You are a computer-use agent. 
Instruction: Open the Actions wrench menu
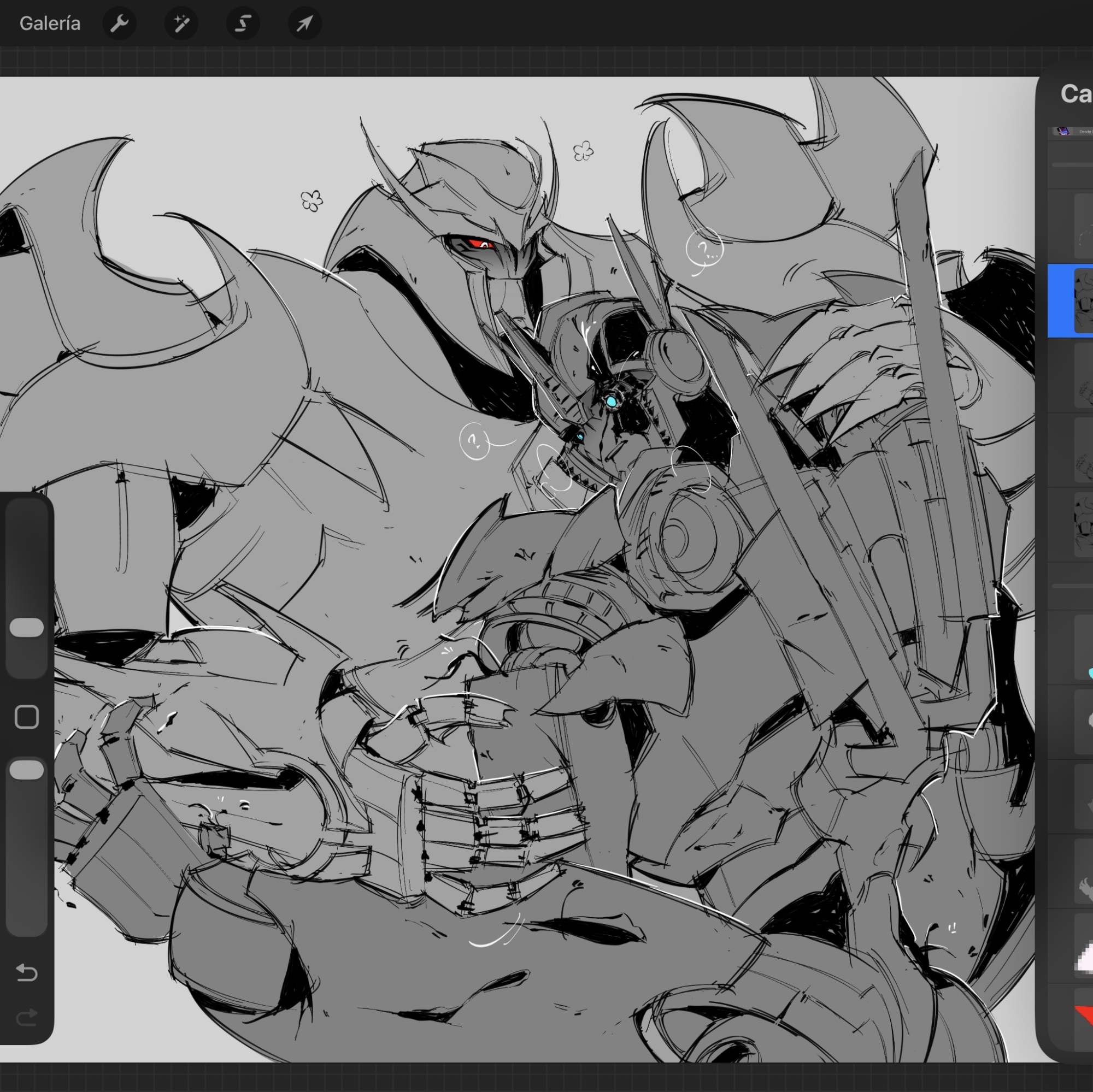point(119,23)
